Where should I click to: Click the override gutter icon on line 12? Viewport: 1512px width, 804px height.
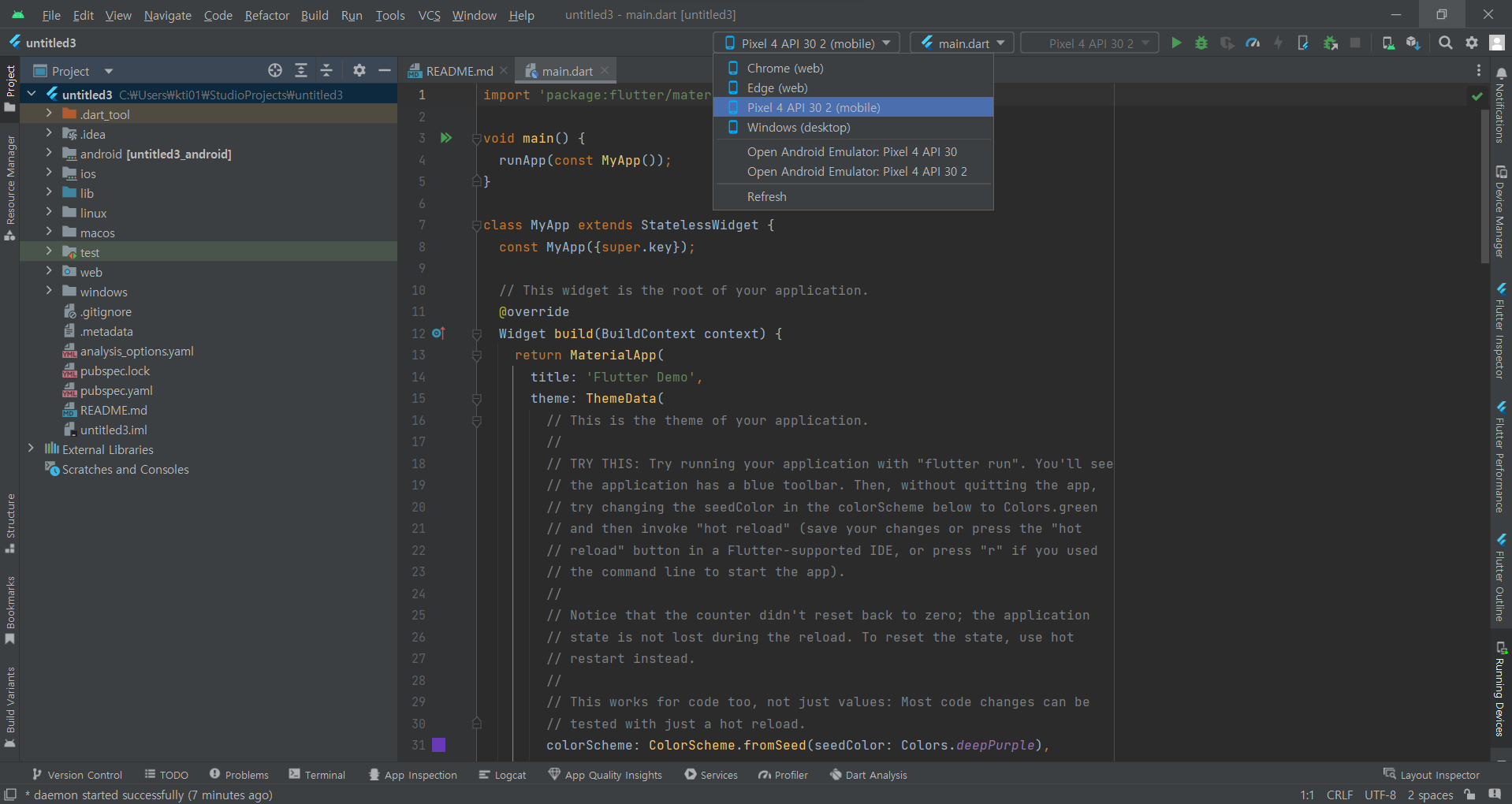point(439,333)
